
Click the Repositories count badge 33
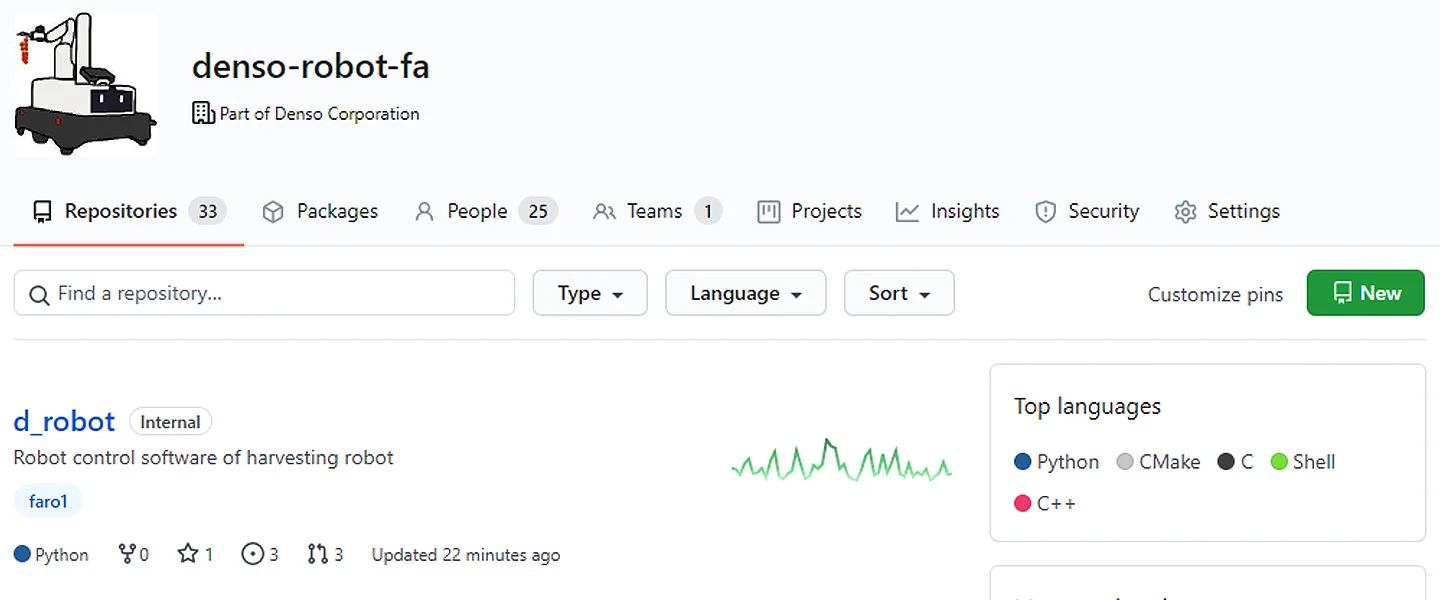pyautogui.click(x=207, y=211)
